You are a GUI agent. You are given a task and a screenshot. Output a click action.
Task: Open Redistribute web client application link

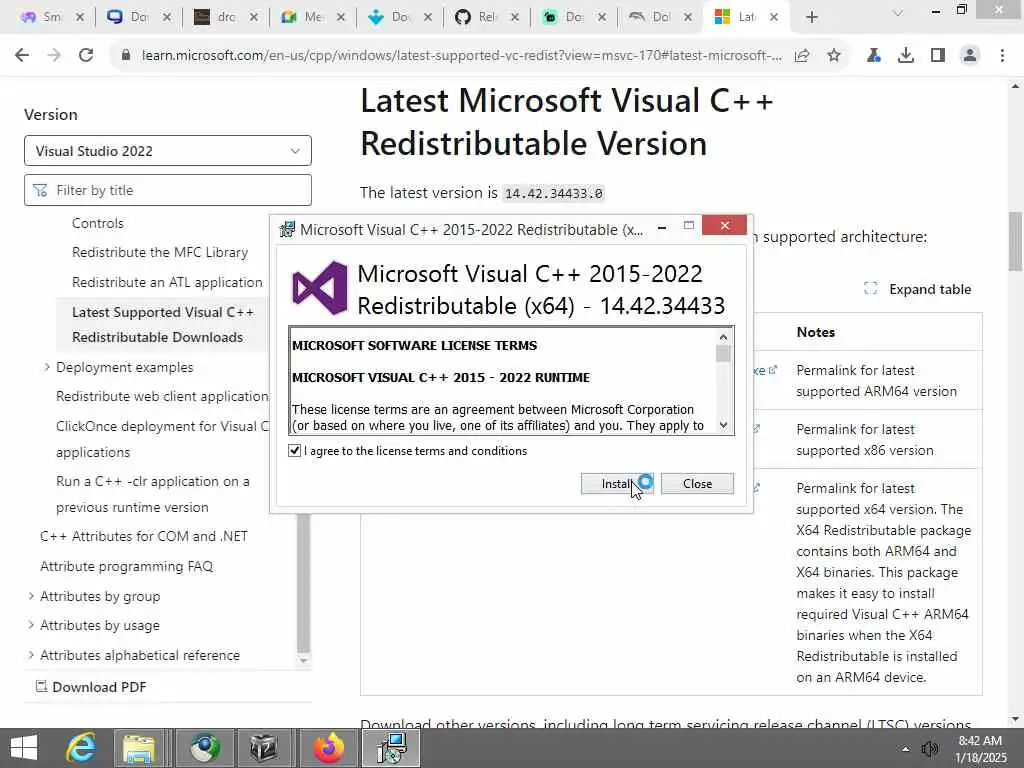(x=162, y=396)
